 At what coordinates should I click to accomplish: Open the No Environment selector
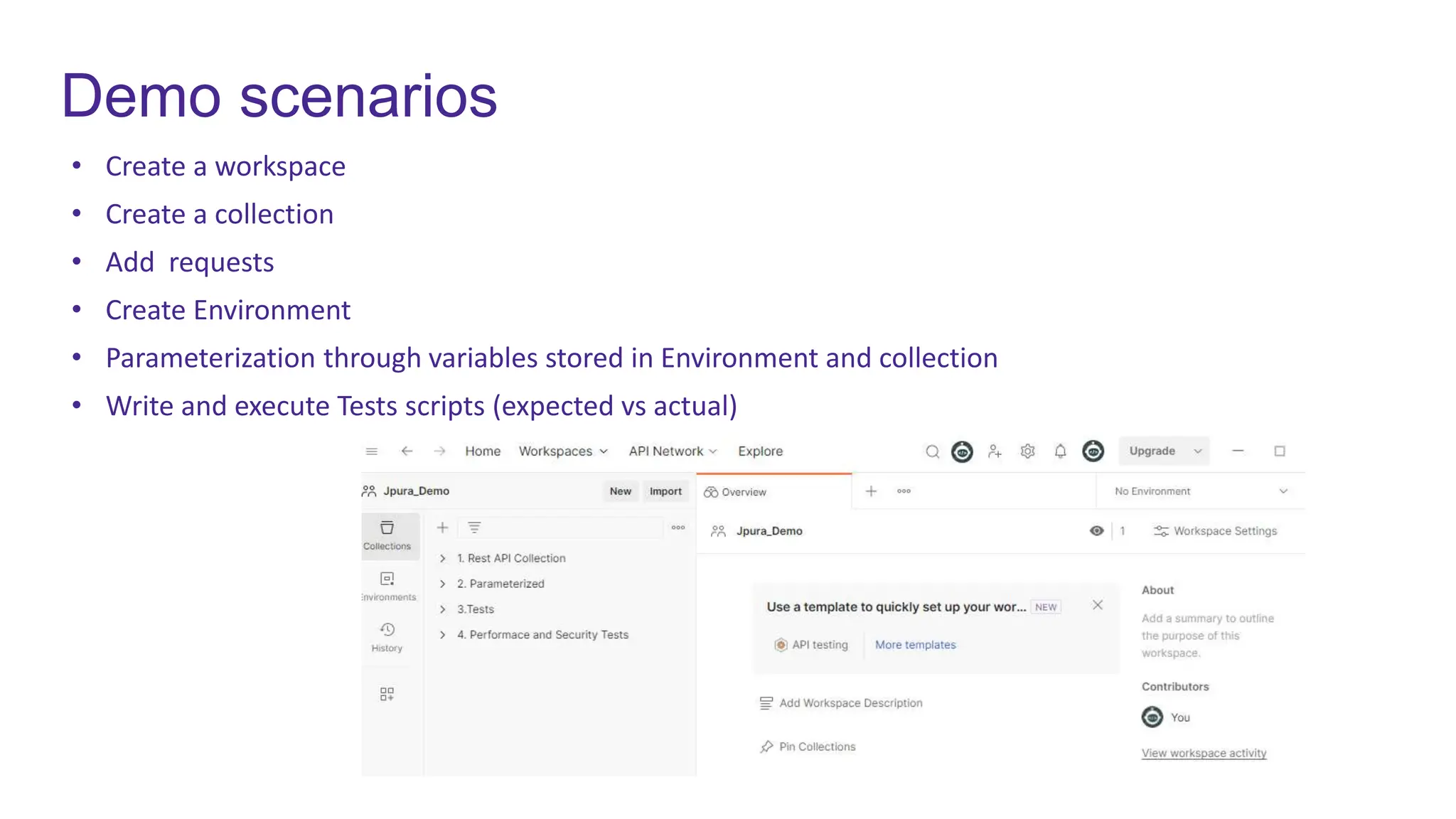pos(1201,491)
